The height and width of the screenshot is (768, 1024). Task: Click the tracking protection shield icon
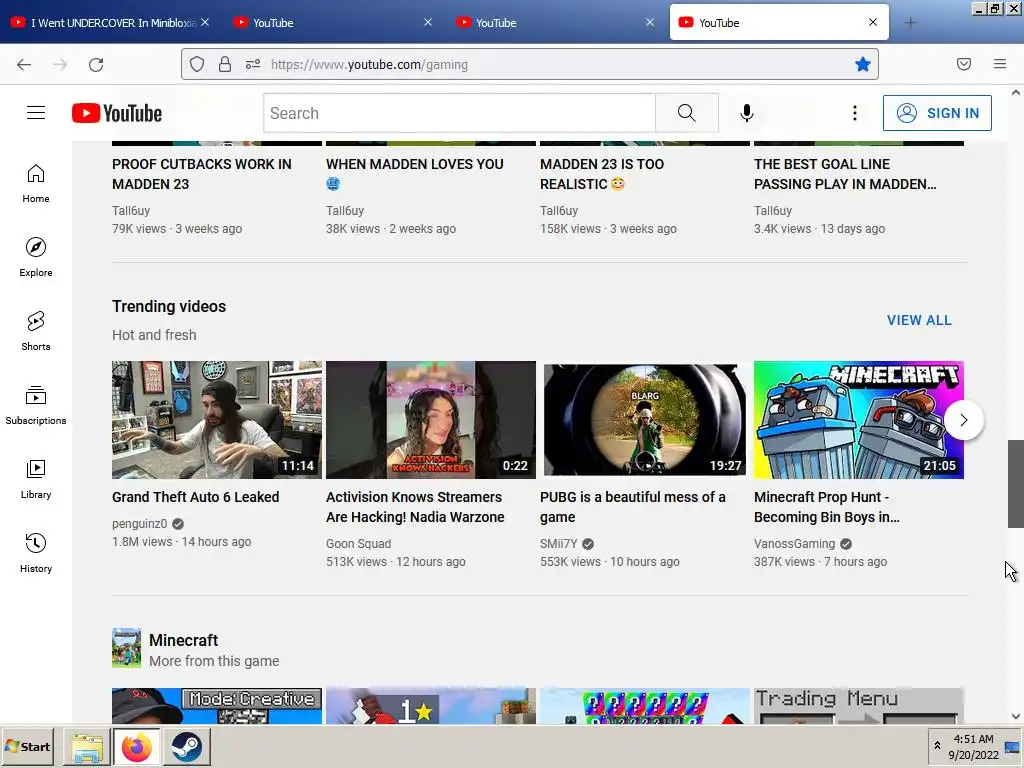197,64
